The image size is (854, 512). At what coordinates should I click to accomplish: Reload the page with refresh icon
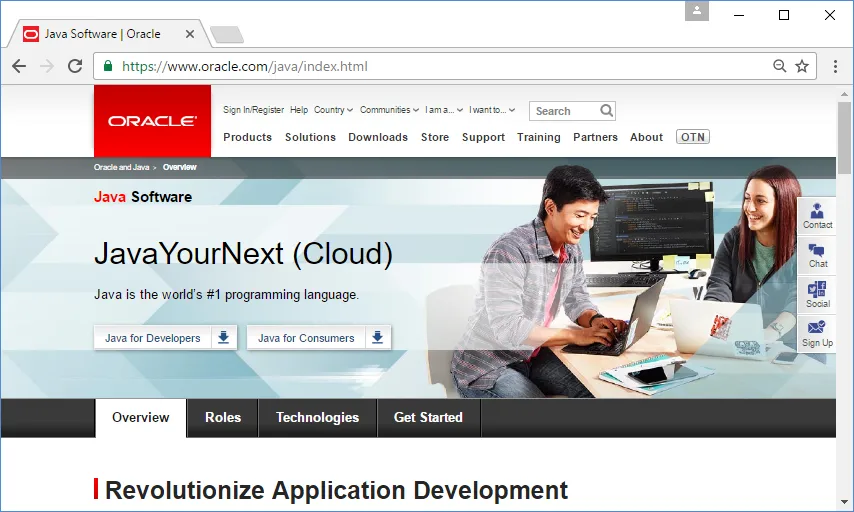pos(74,66)
